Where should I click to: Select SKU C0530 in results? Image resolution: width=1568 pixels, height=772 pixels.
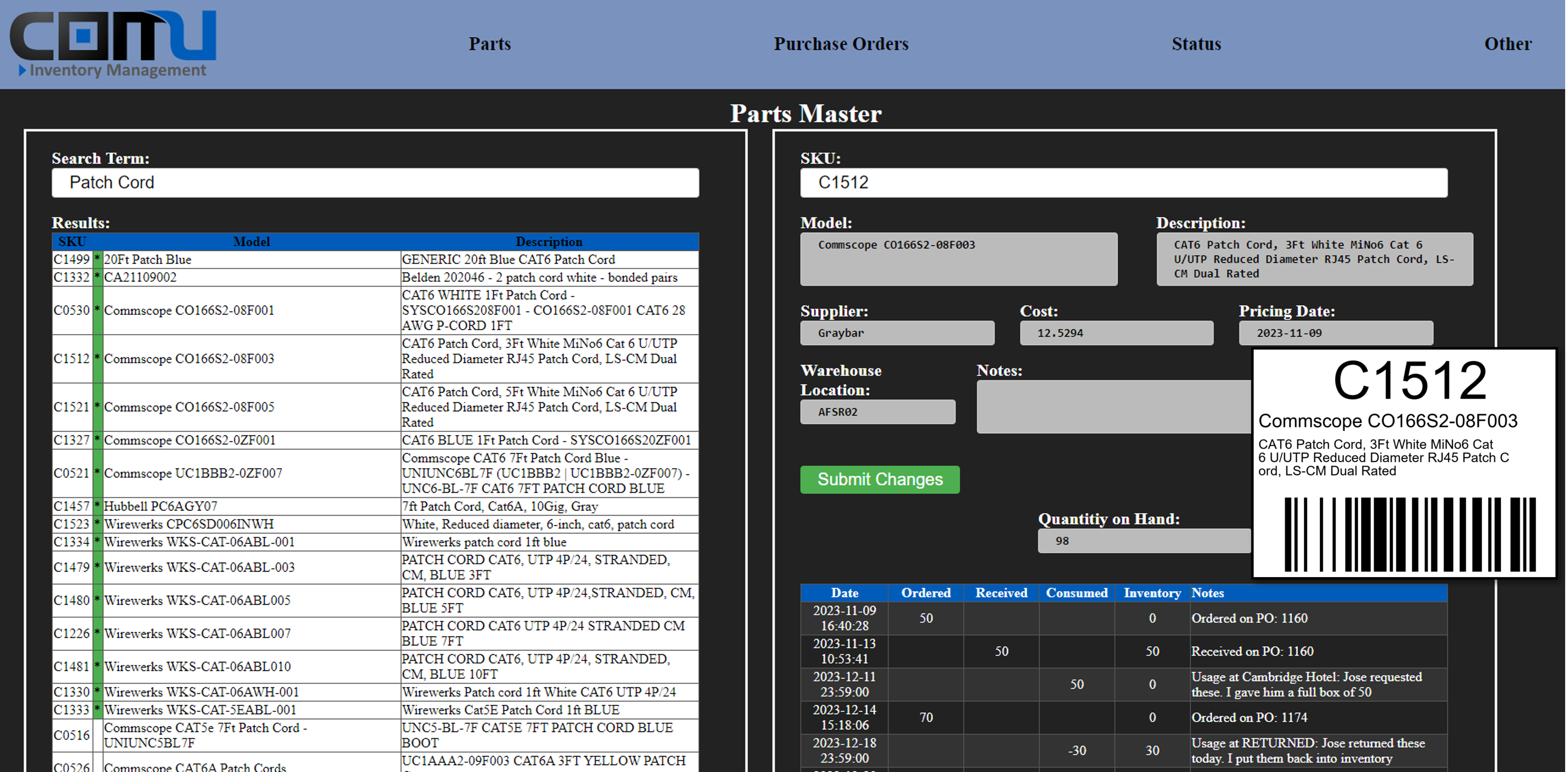(72, 310)
